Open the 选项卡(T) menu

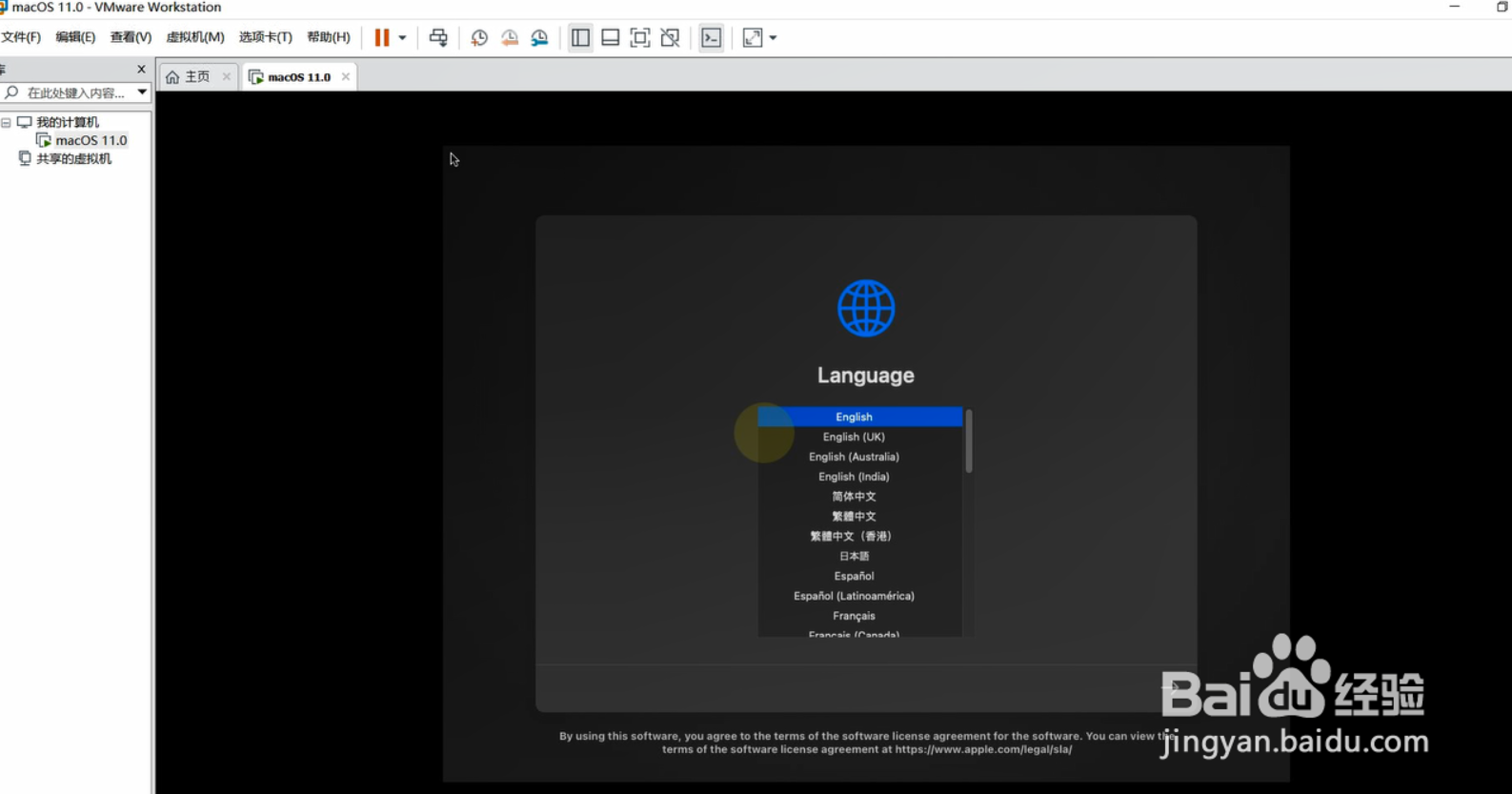(x=266, y=37)
